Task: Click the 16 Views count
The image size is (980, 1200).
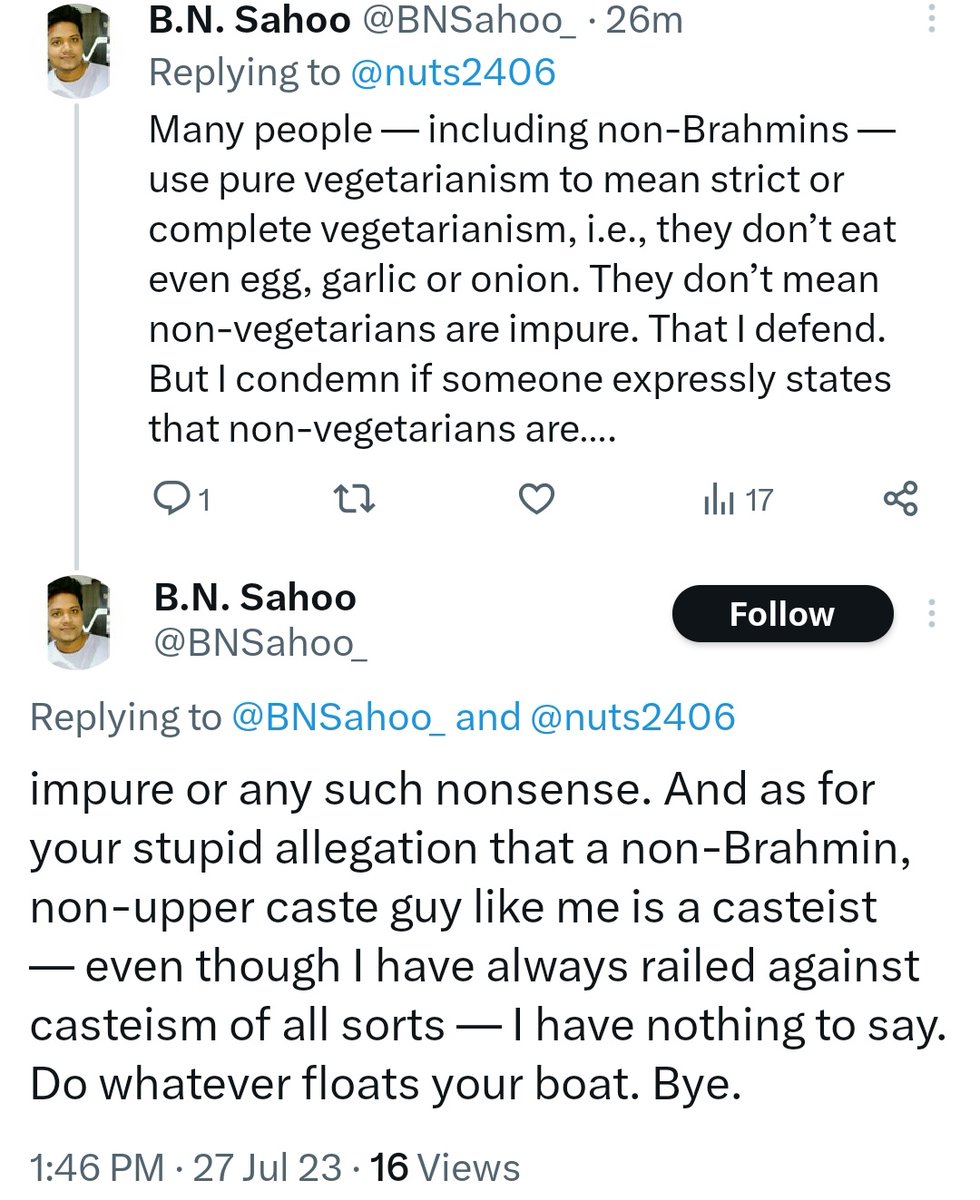Action: (x=445, y=1168)
